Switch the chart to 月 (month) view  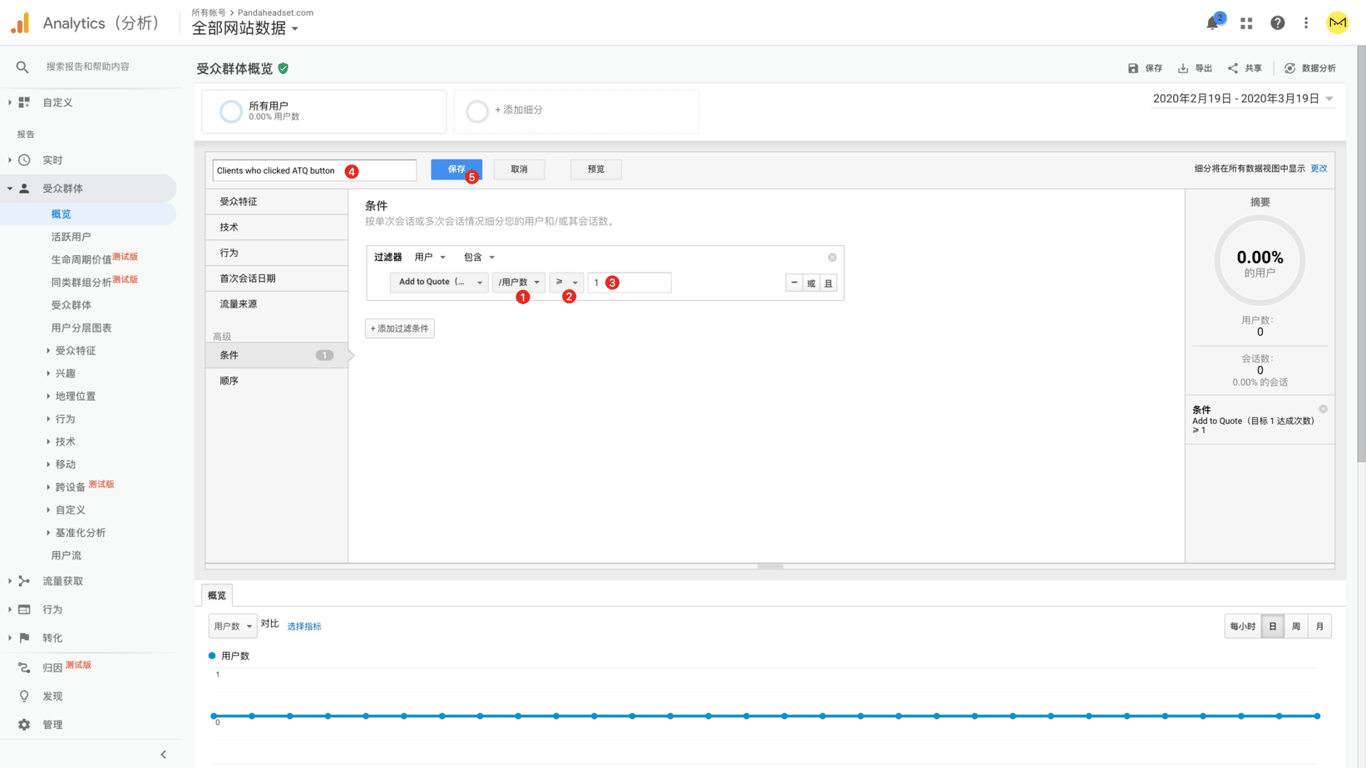click(x=1319, y=626)
